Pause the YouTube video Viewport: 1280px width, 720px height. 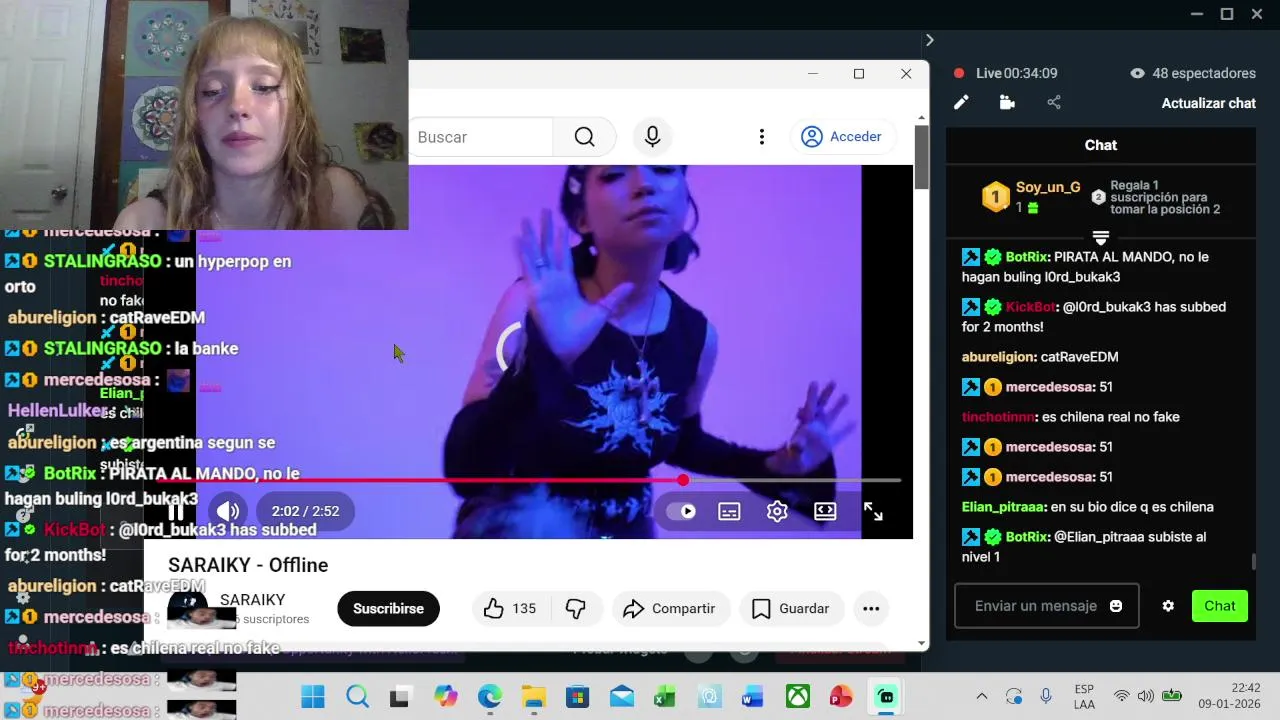point(175,511)
